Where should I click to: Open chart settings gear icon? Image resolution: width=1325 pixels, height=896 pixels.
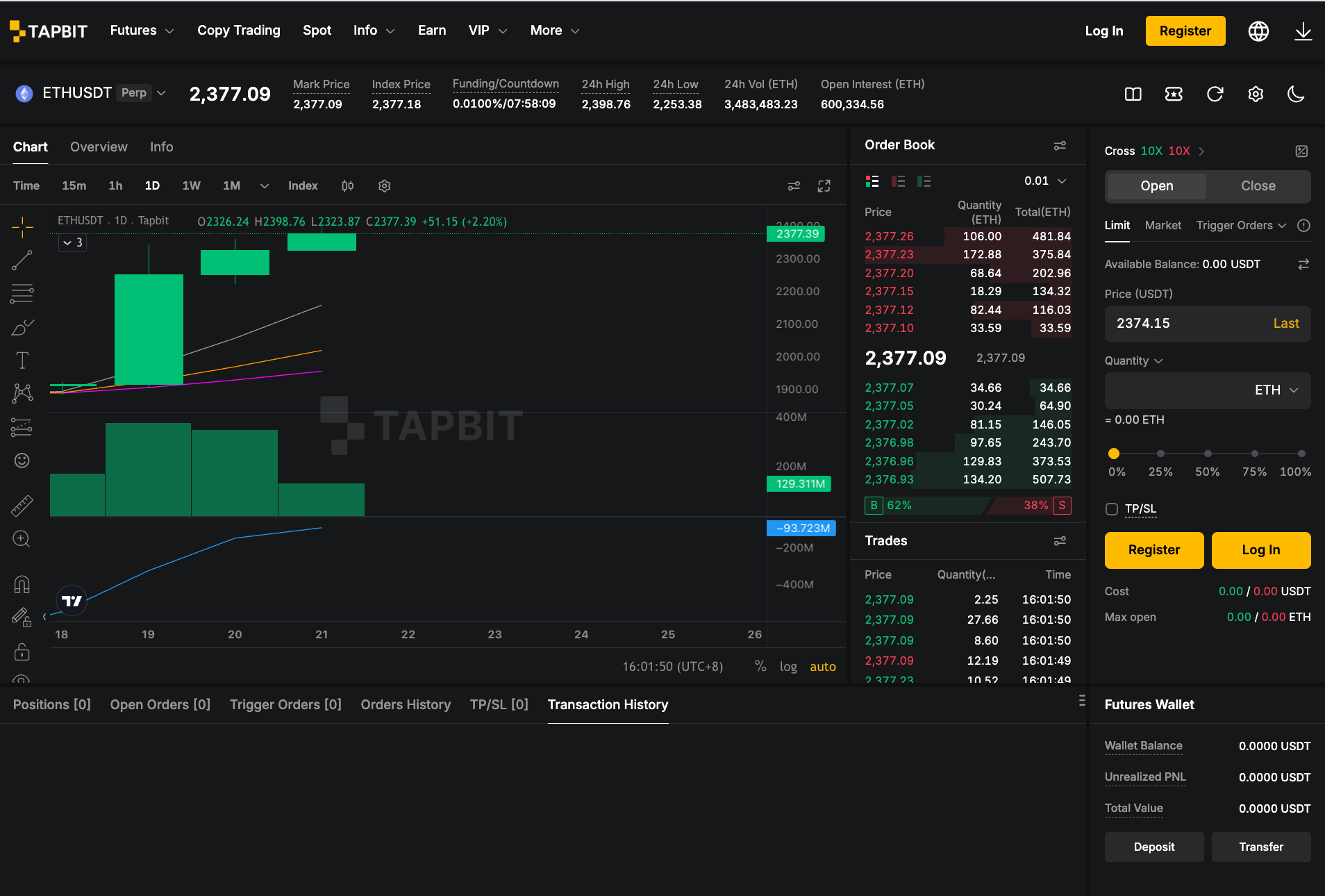tap(385, 185)
